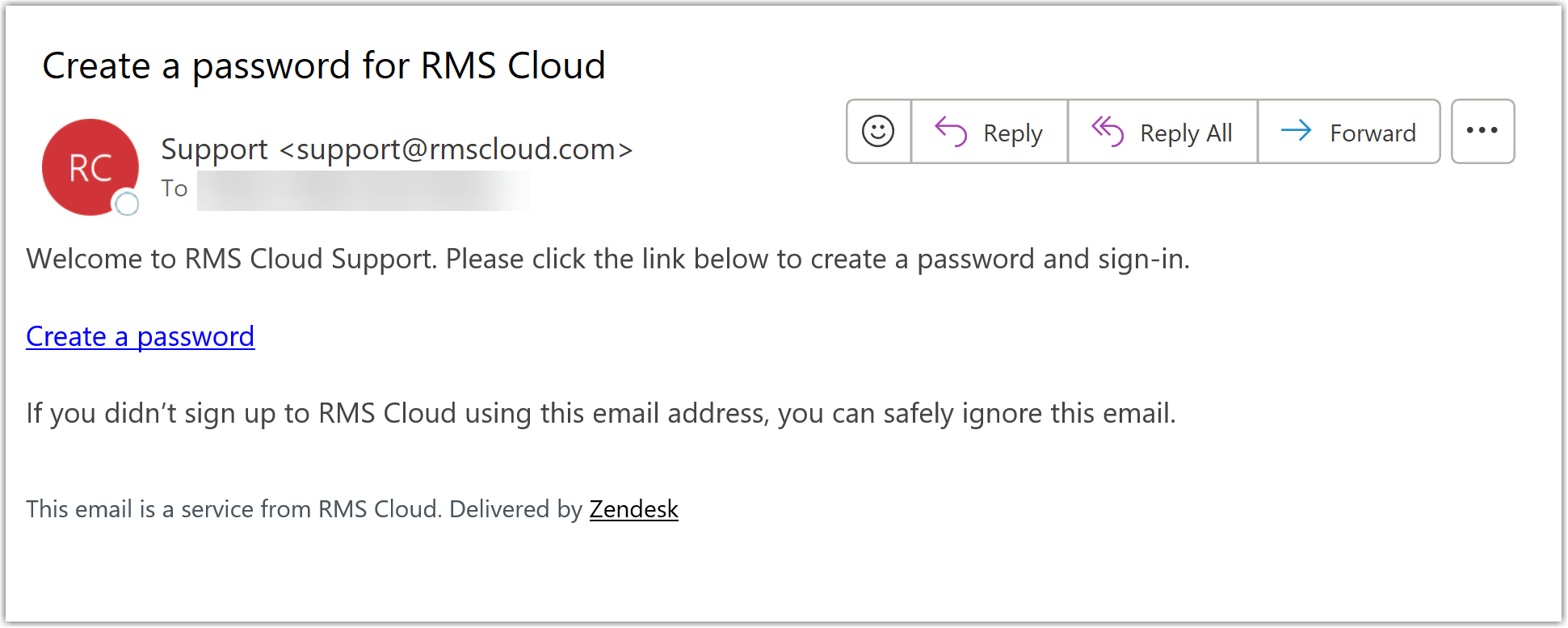The height and width of the screenshot is (628, 1568).
Task: Click the purple Reply arrow icon
Action: tap(951, 132)
